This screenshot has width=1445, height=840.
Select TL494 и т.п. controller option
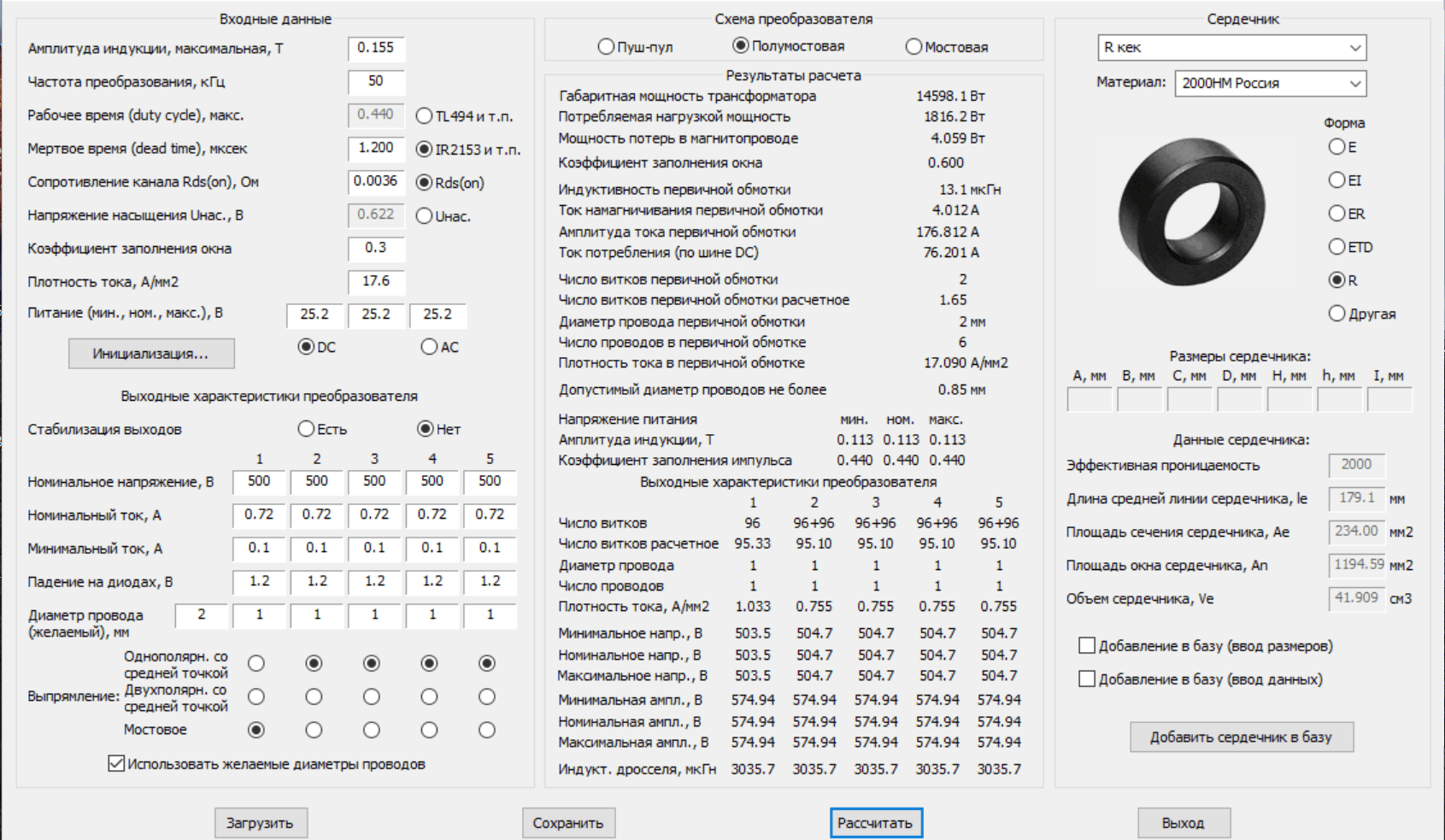pos(424,115)
